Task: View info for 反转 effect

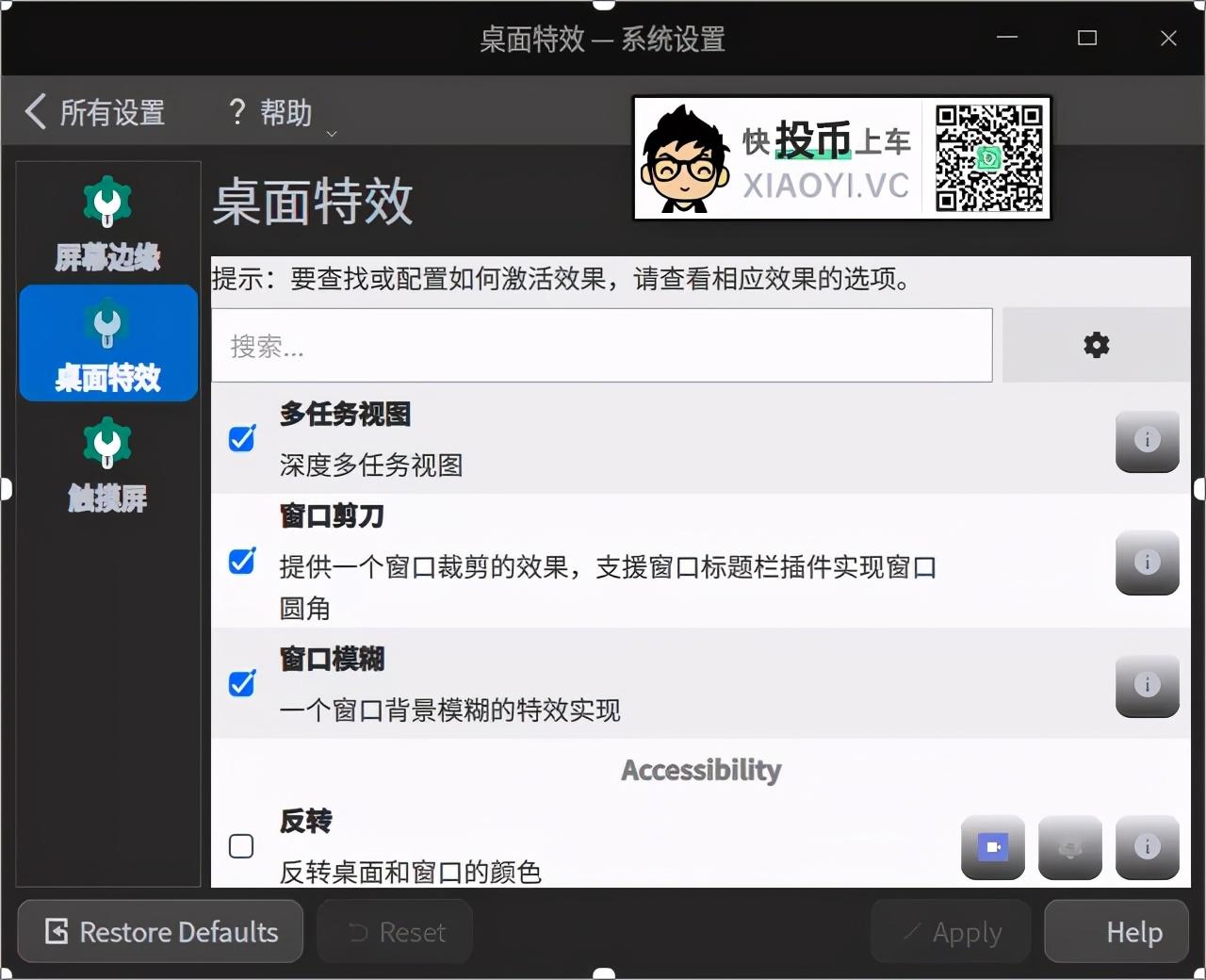Action: point(1147,848)
